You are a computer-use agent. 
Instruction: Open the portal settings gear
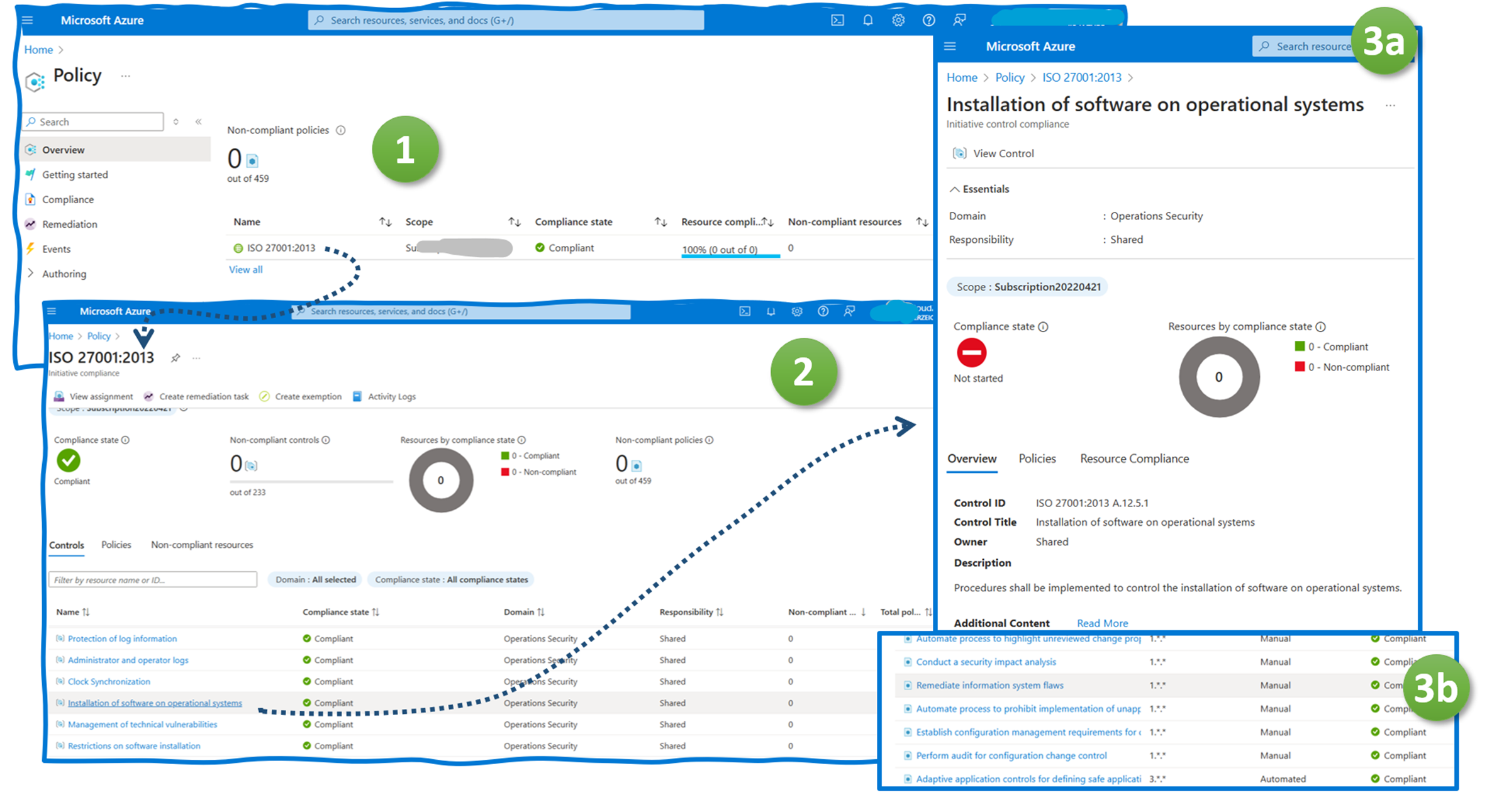[x=898, y=20]
